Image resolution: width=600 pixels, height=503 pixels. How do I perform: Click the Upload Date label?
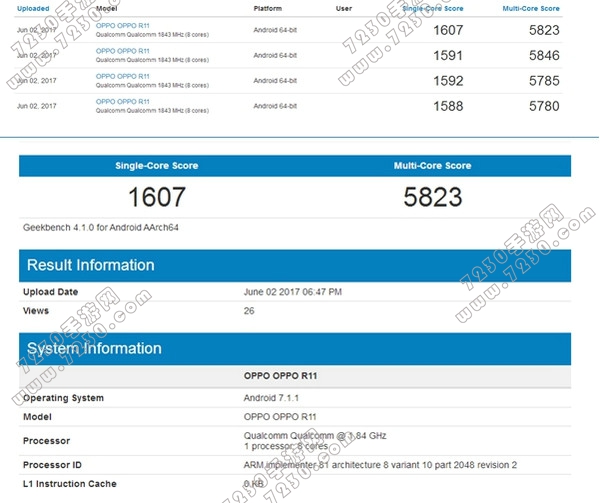tap(51, 292)
